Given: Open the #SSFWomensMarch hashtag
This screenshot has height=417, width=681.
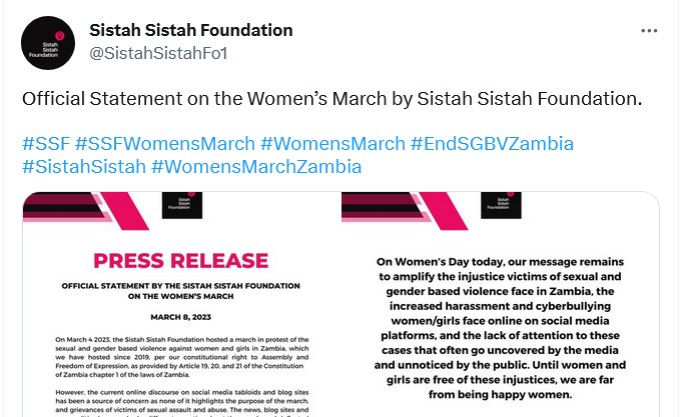Looking at the screenshot, I should click(165, 144).
